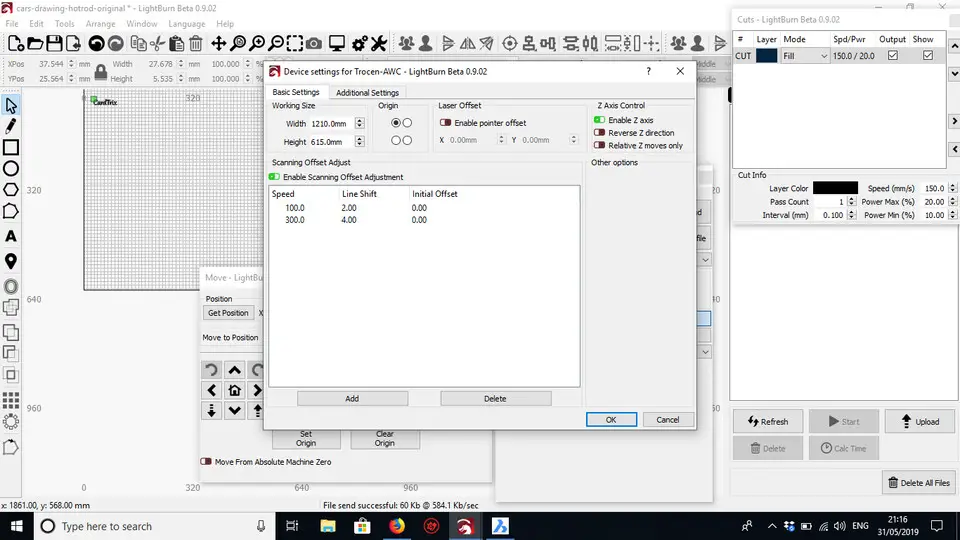Screen dimensions: 960x540
Task: Click Get Position in Move window
Action: [x=228, y=313]
